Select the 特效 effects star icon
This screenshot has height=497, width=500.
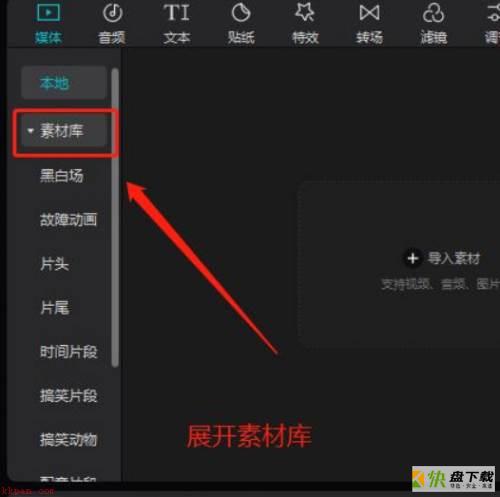[305, 12]
